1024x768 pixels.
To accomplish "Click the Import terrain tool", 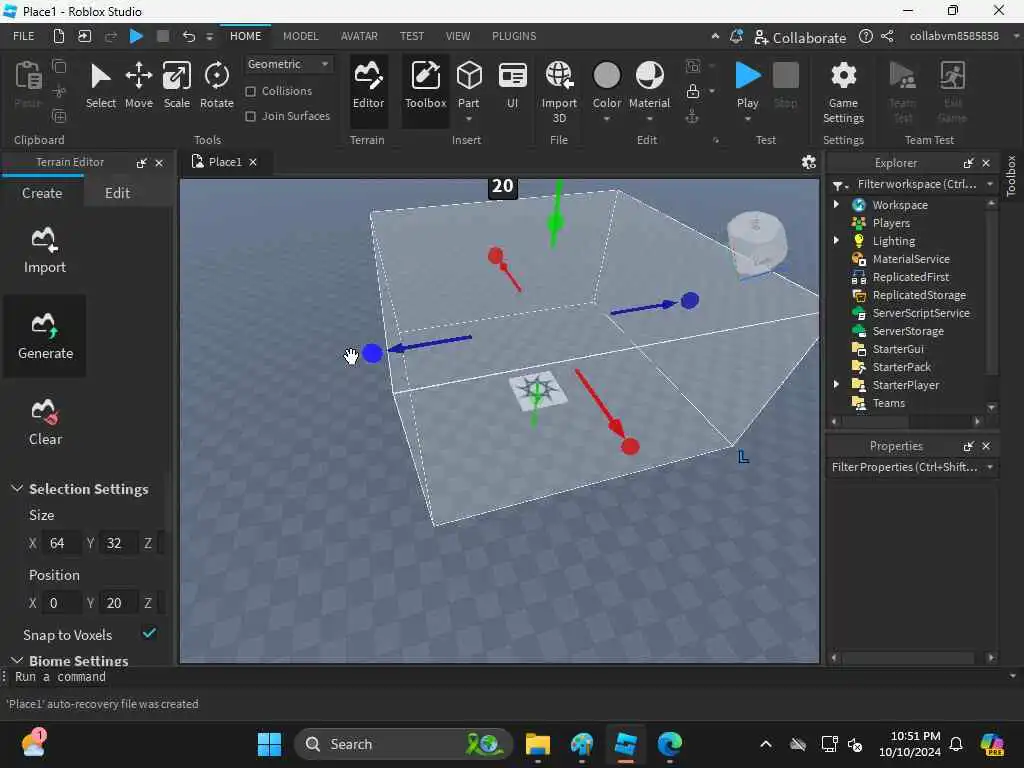I will [x=44, y=250].
